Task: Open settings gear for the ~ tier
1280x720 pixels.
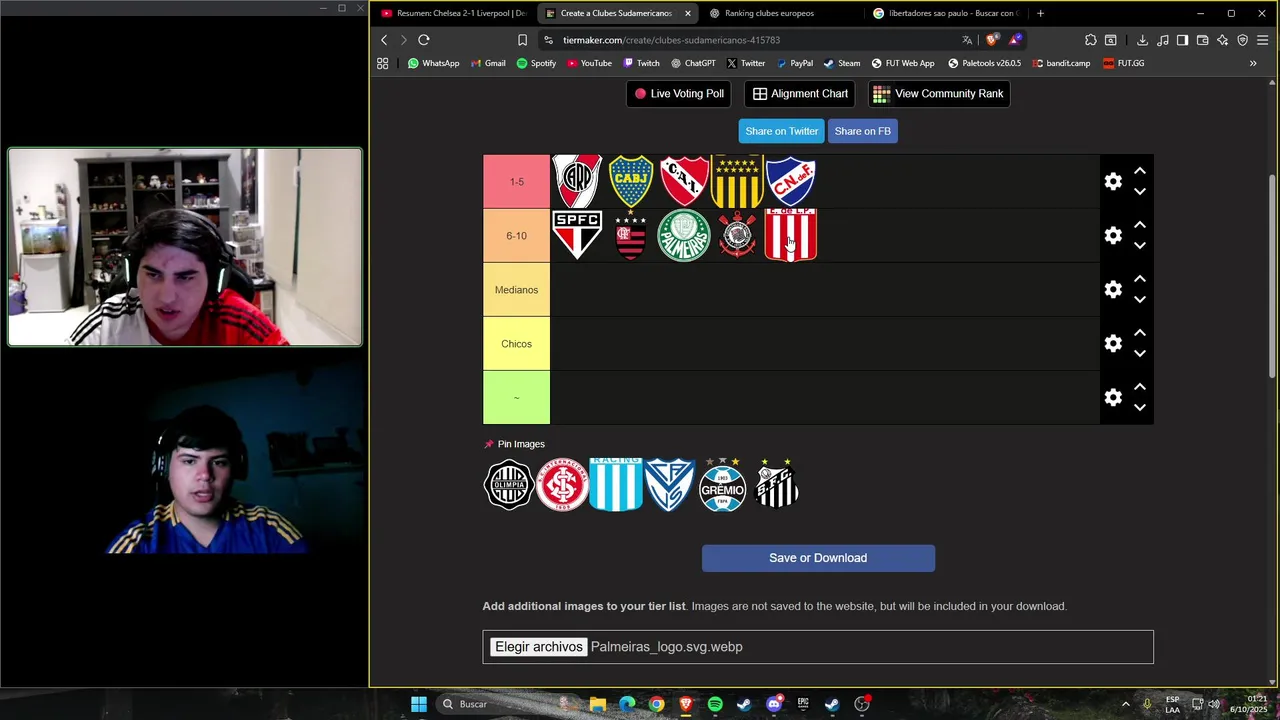Action: pyautogui.click(x=1113, y=397)
